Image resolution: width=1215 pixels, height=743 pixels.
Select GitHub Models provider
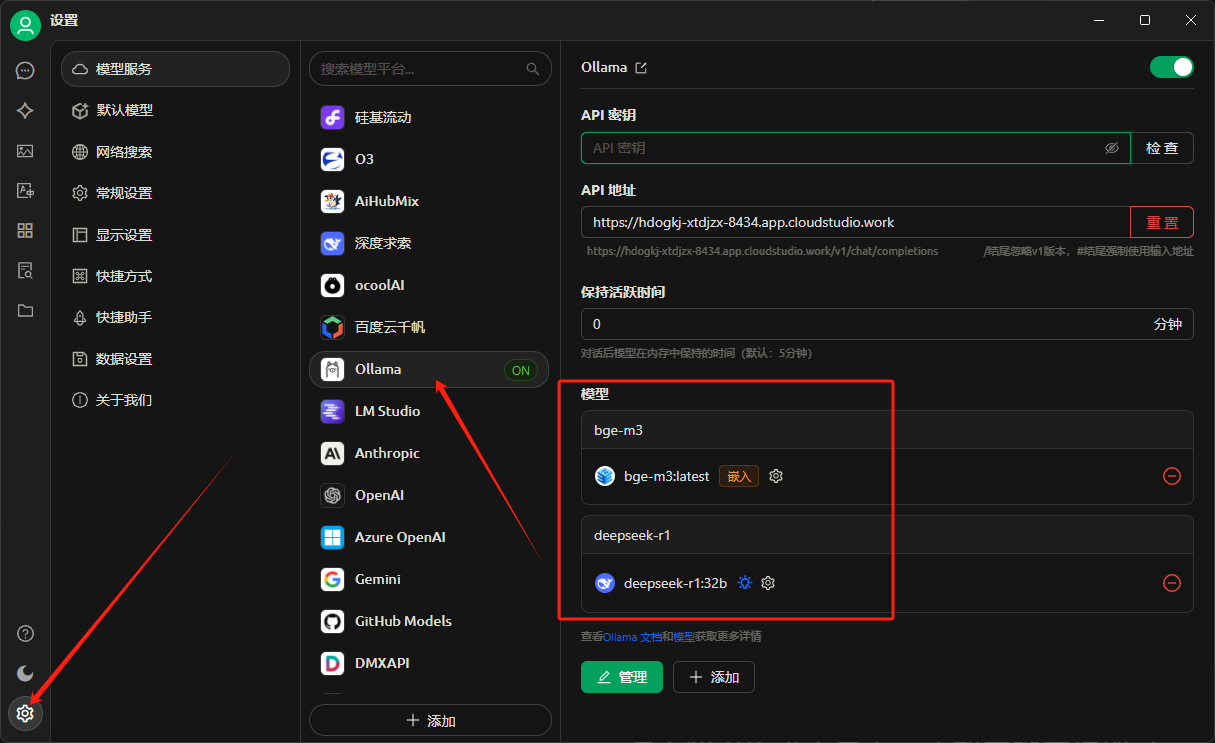pos(430,621)
